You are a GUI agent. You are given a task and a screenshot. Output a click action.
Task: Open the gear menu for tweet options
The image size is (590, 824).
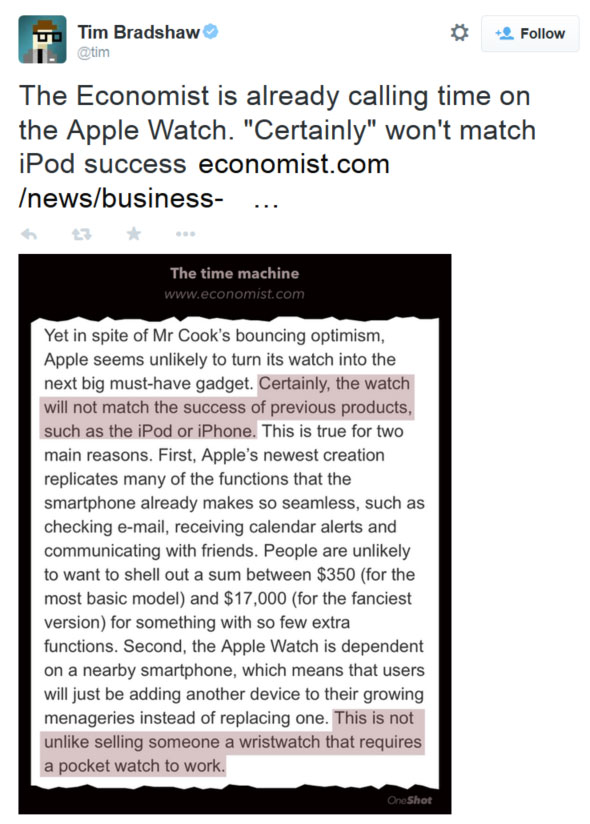(459, 32)
